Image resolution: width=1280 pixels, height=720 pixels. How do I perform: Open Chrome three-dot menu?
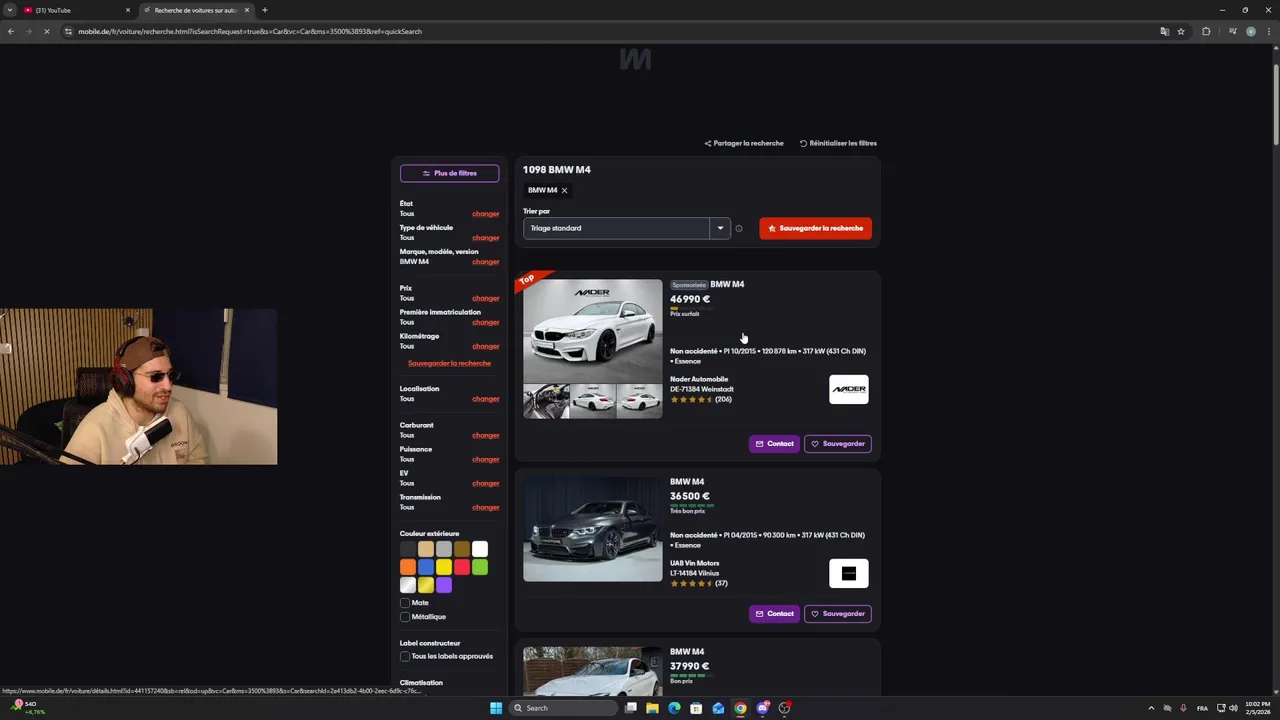pos(1269,31)
